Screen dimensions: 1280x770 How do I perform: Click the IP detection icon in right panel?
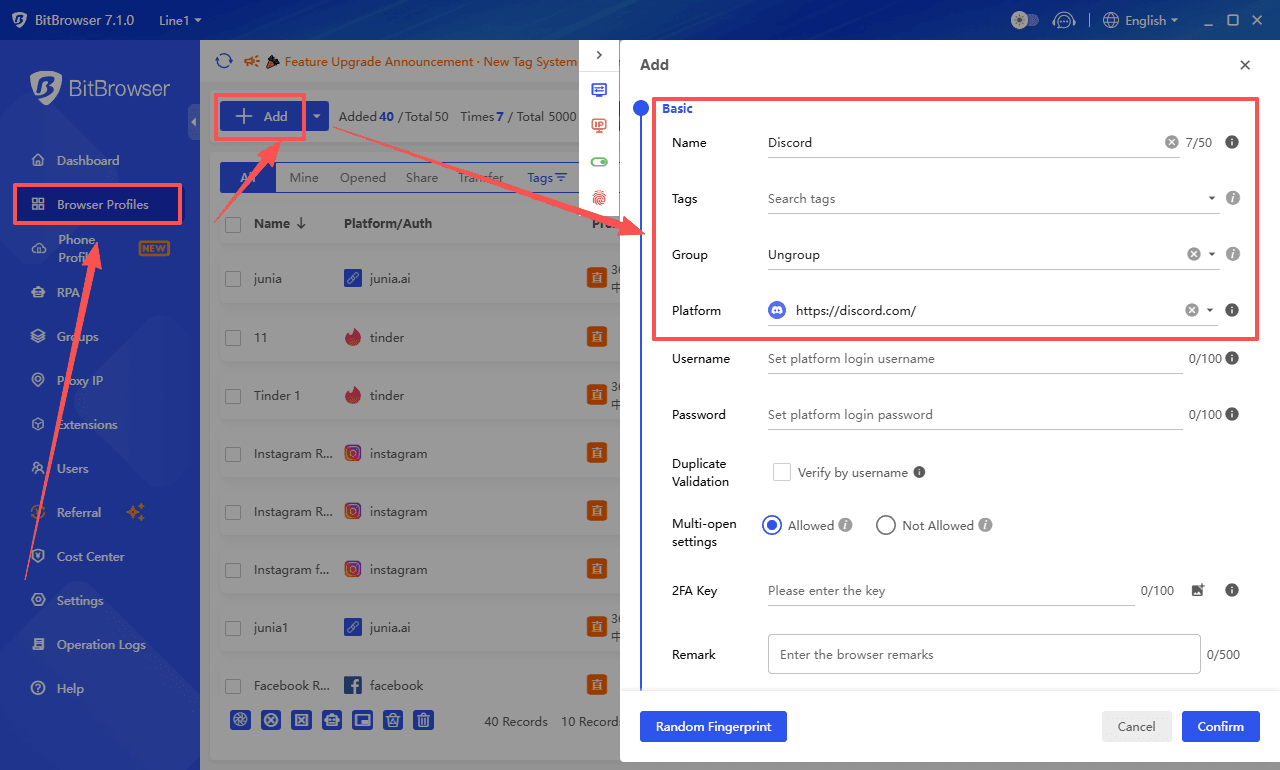[599, 125]
